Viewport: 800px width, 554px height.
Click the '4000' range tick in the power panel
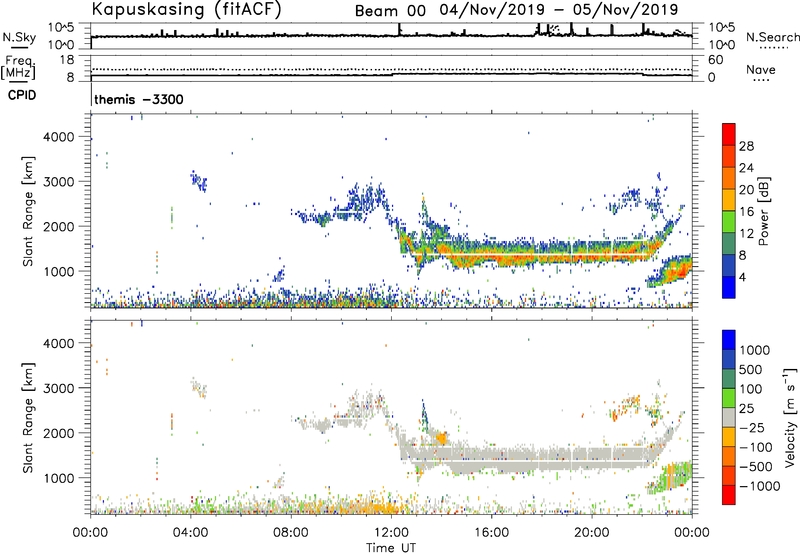[x=58, y=137]
